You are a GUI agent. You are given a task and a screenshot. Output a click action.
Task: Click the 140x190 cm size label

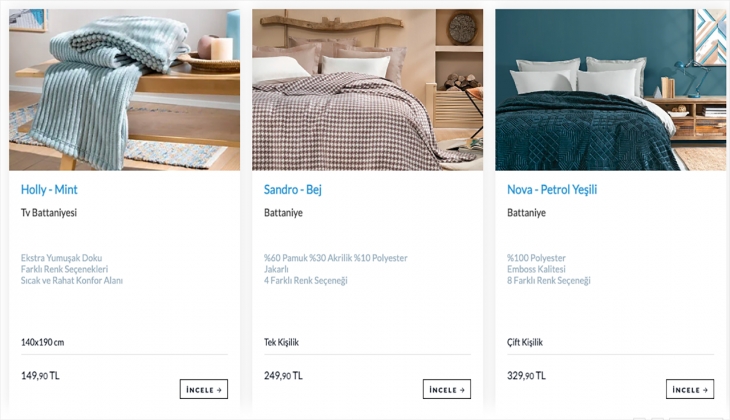tap(43, 343)
